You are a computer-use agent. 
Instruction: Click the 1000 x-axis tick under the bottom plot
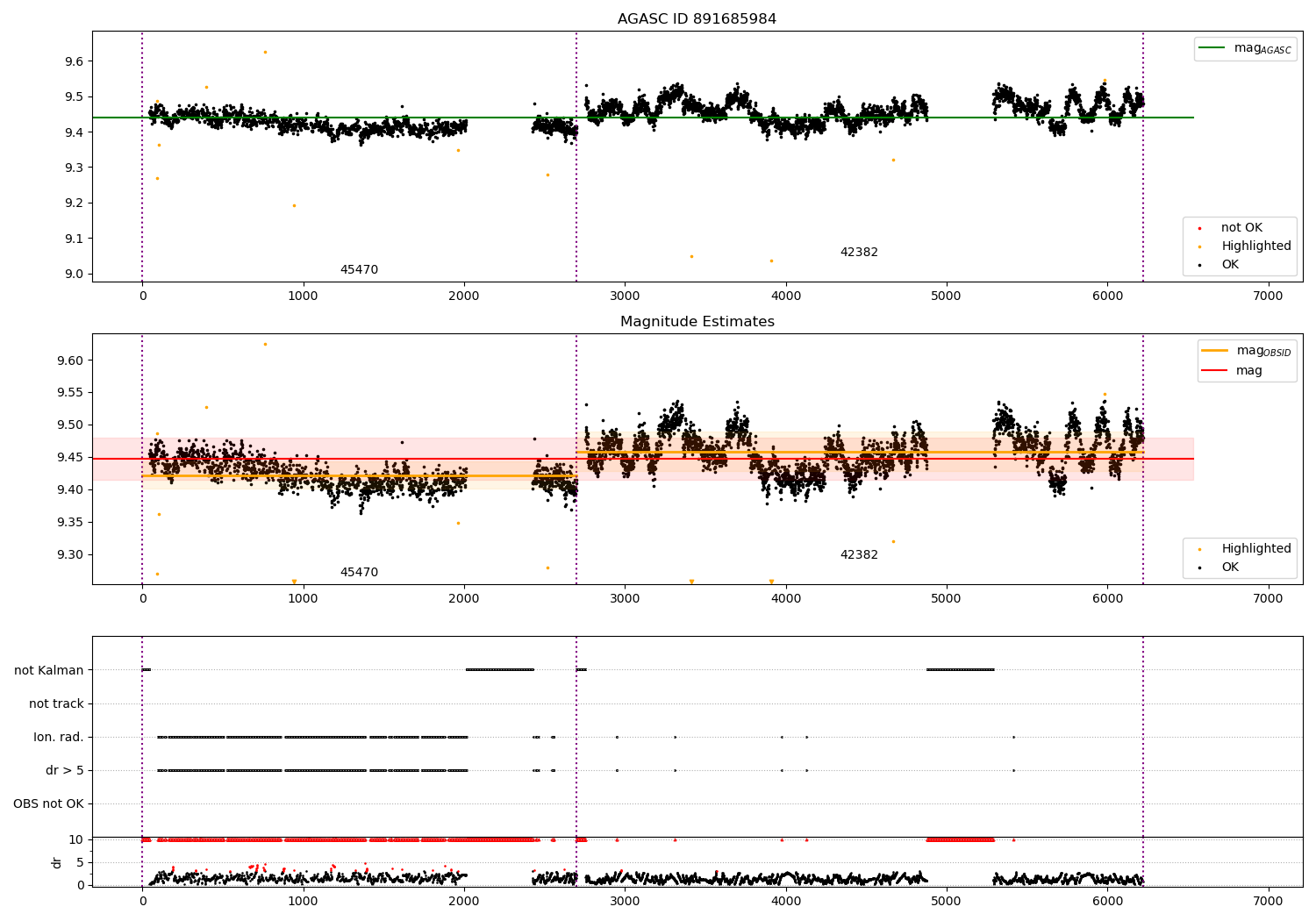[x=303, y=901]
